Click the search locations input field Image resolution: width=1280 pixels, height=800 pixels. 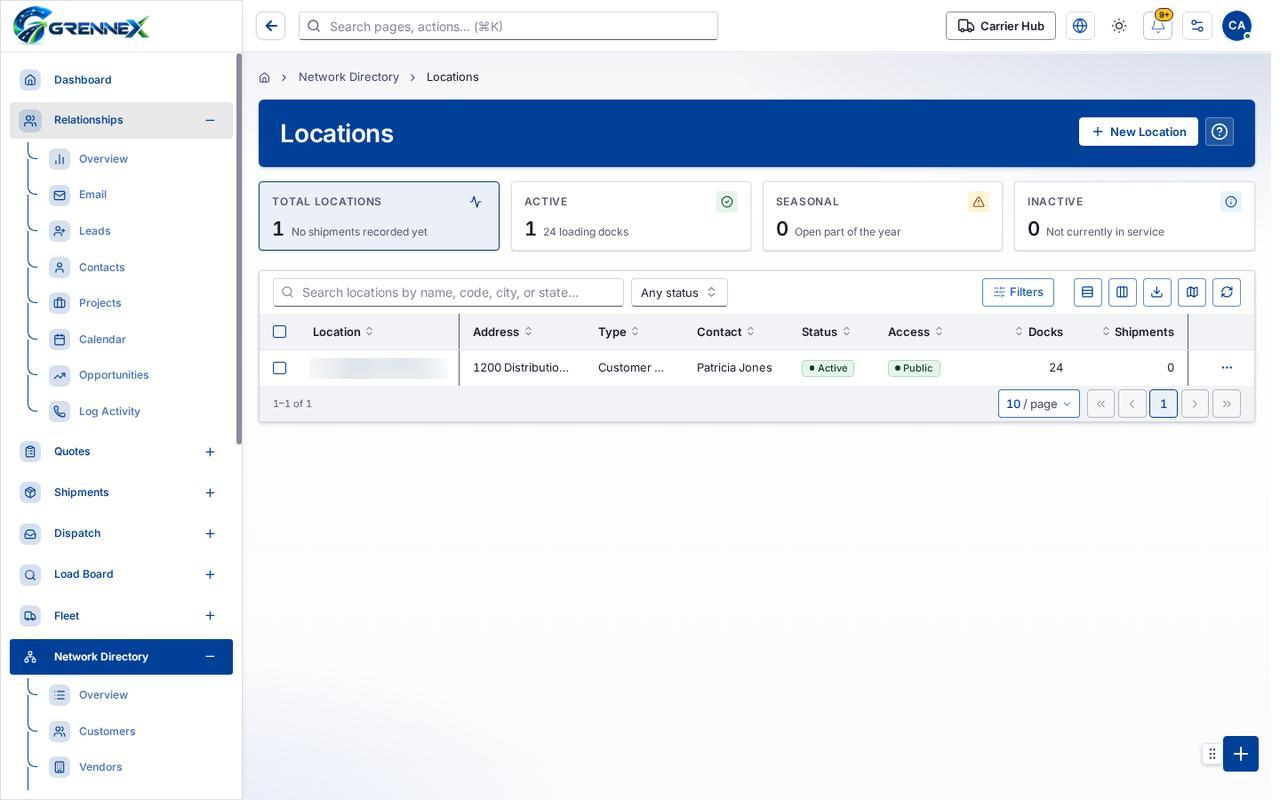448,292
